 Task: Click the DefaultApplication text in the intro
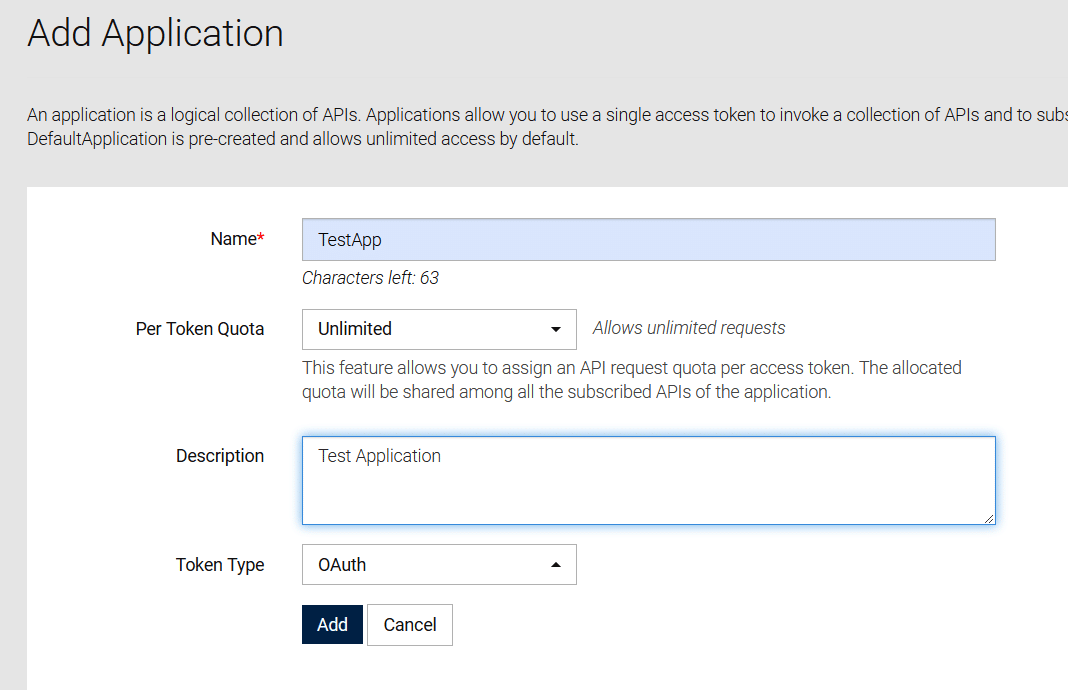click(97, 139)
